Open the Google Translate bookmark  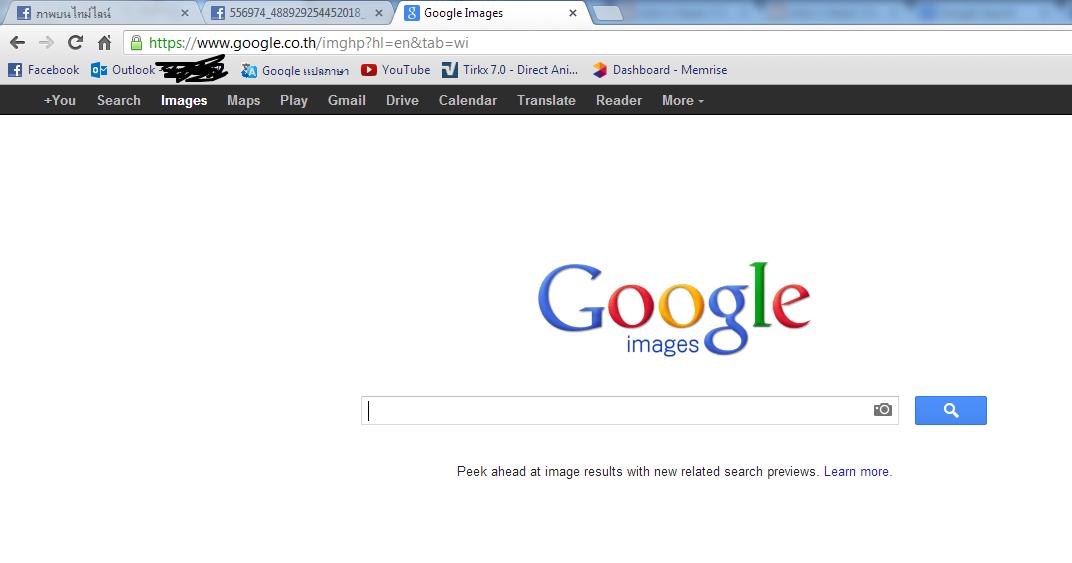pyautogui.click(x=295, y=70)
